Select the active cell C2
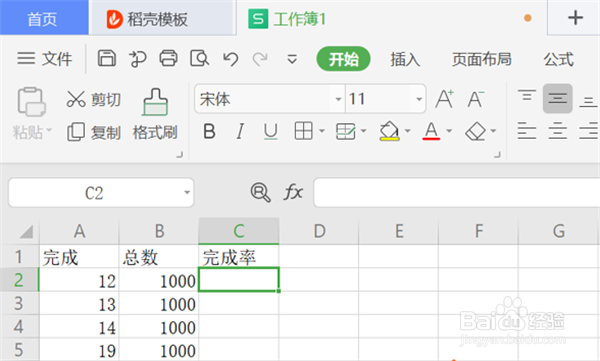The height and width of the screenshot is (361, 600). (x=239, y=280)
